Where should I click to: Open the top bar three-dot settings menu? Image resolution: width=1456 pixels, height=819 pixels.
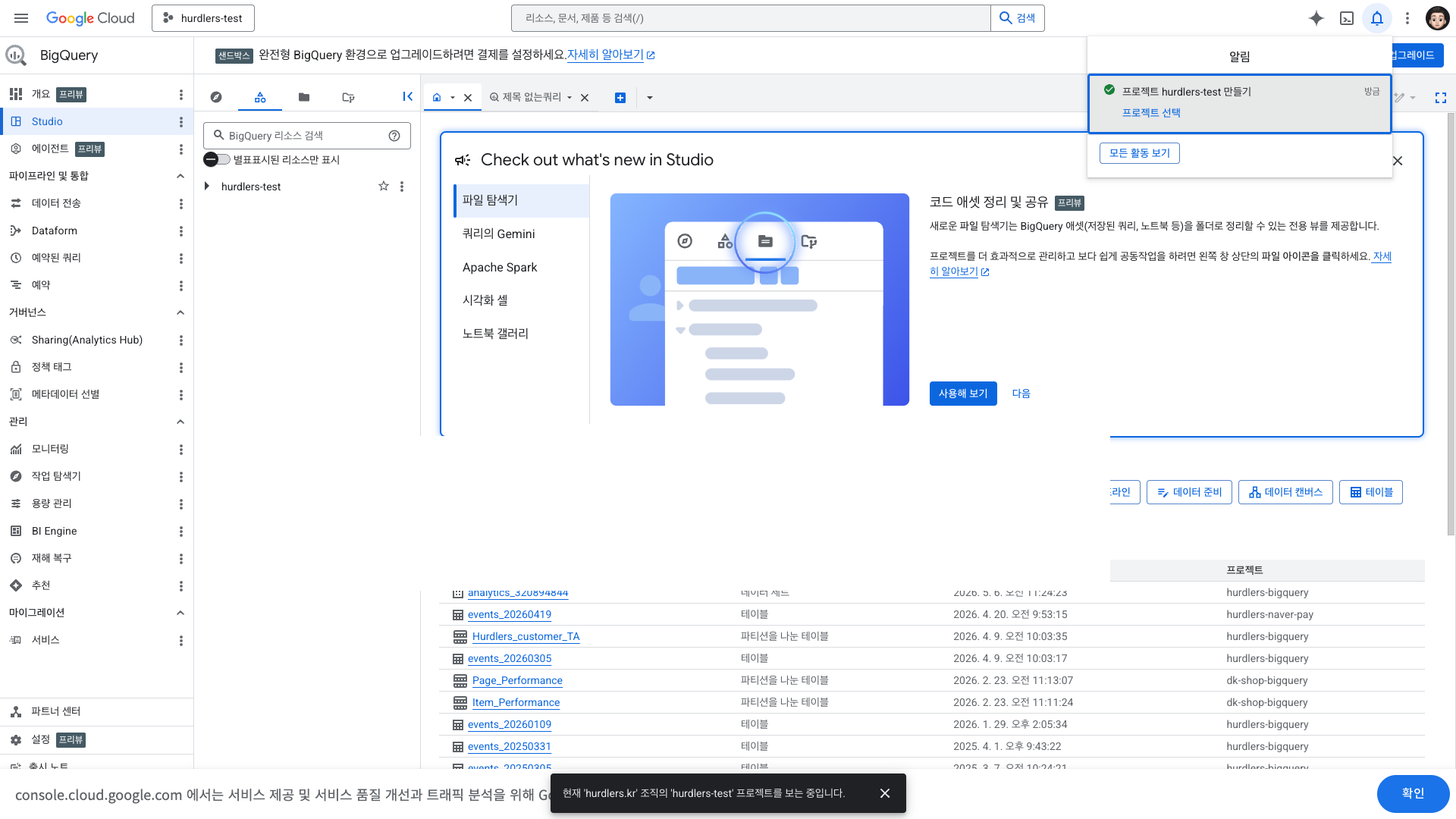pos(1407,18)
